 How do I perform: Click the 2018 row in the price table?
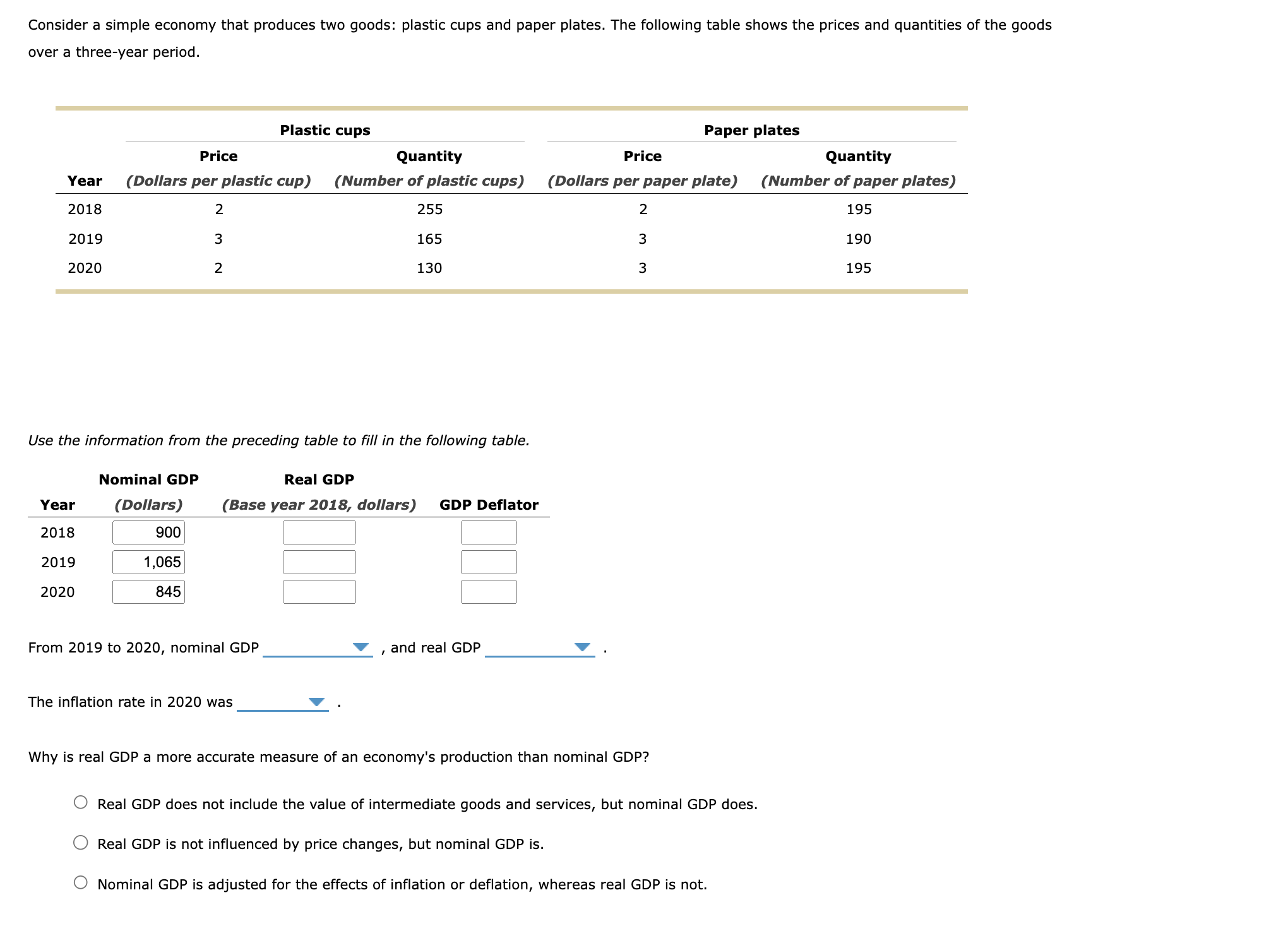85,209
